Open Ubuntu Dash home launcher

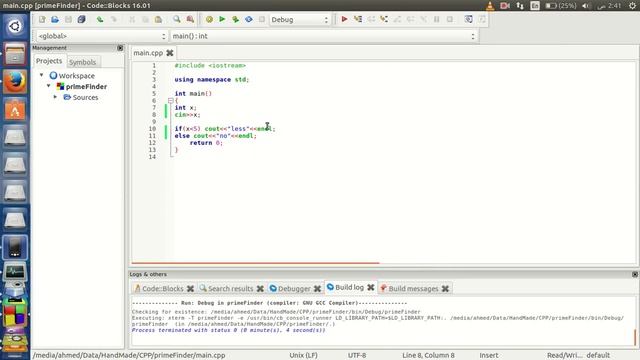point(15,27)
